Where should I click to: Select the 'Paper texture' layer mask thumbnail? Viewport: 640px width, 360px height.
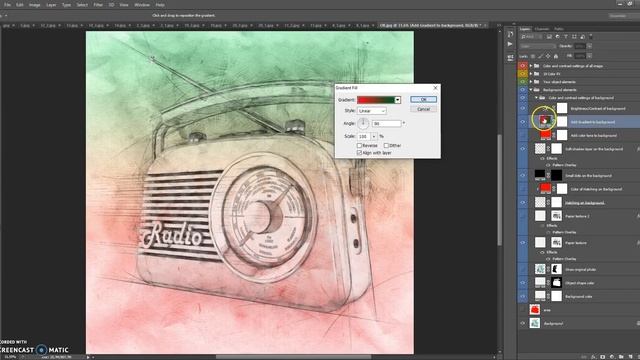[x=556, y=242]
